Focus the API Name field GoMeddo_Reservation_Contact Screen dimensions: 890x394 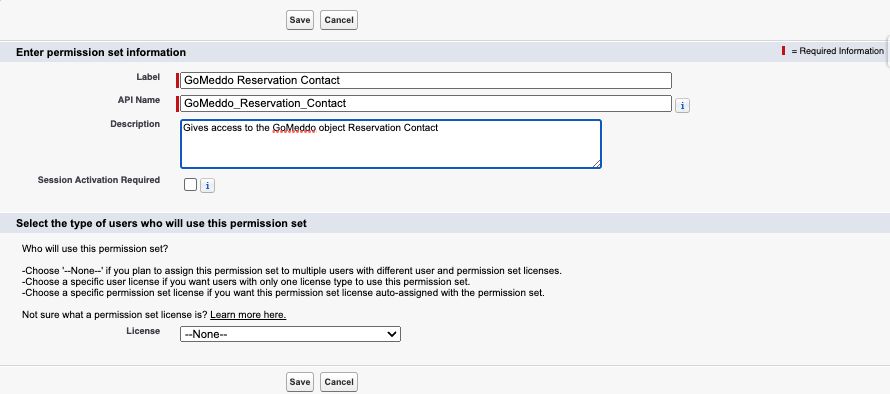coord(426,103)
